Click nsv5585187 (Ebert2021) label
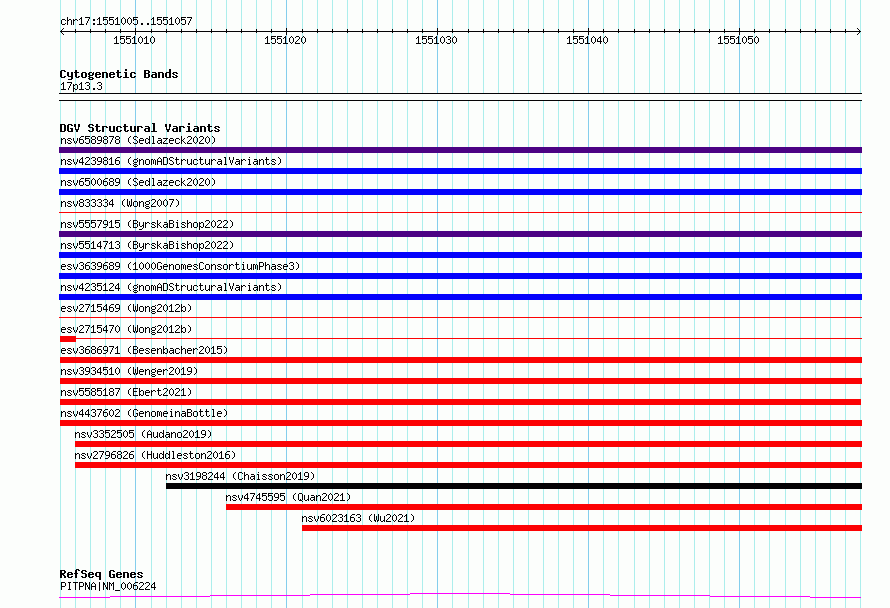890x608 pixels. coord(126,392)
